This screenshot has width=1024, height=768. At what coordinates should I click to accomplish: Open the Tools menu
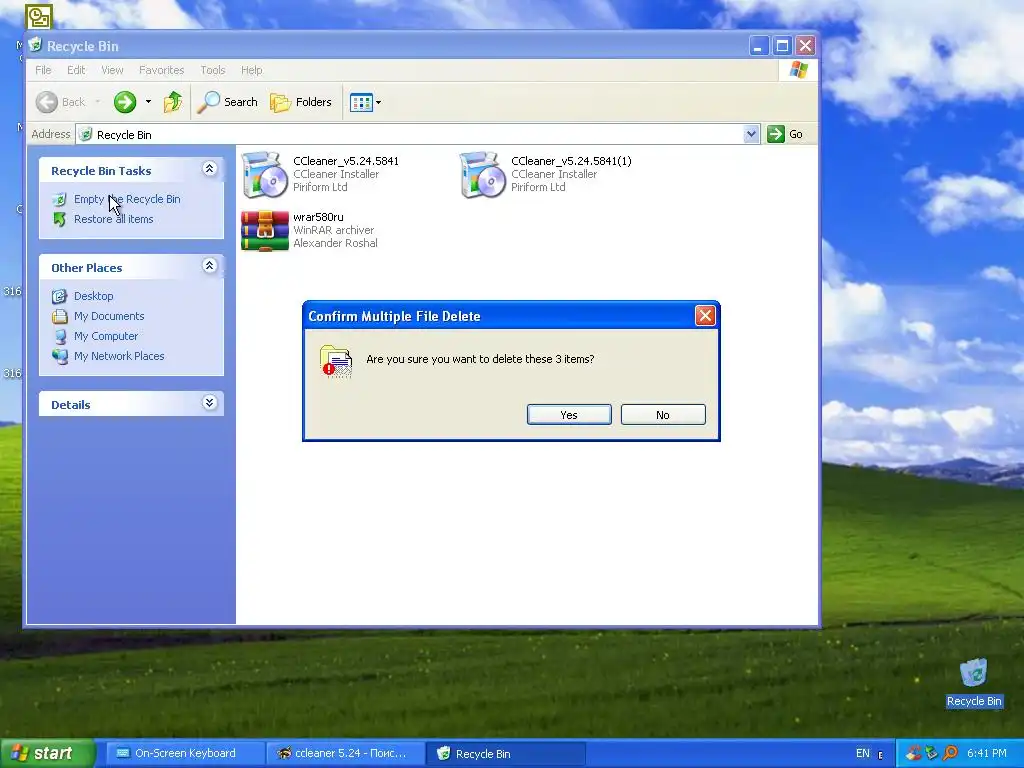pos(212,70)
